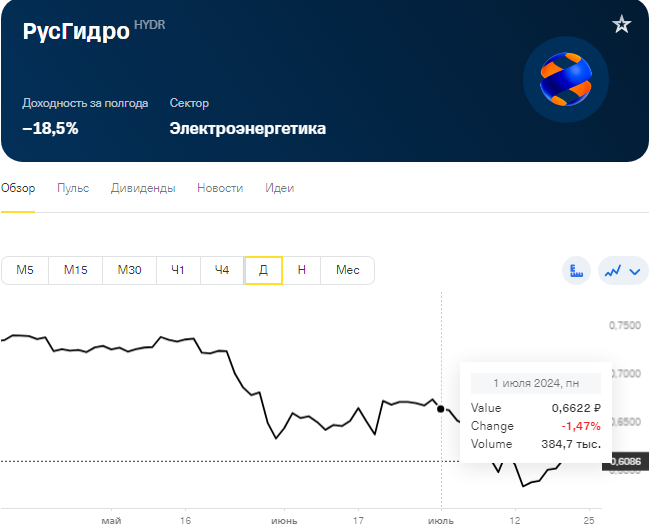Click the РусГидро company logo
This screenshot has width=650, height=529.
point(566,80)
